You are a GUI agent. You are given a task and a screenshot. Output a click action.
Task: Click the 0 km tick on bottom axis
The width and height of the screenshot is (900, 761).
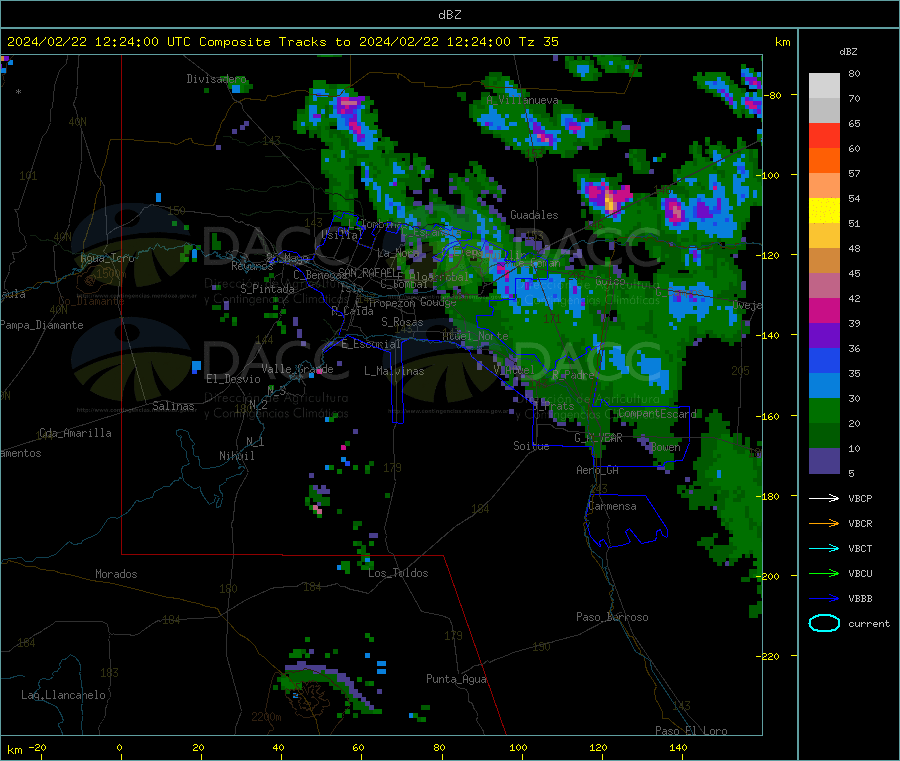click(119, 748)
